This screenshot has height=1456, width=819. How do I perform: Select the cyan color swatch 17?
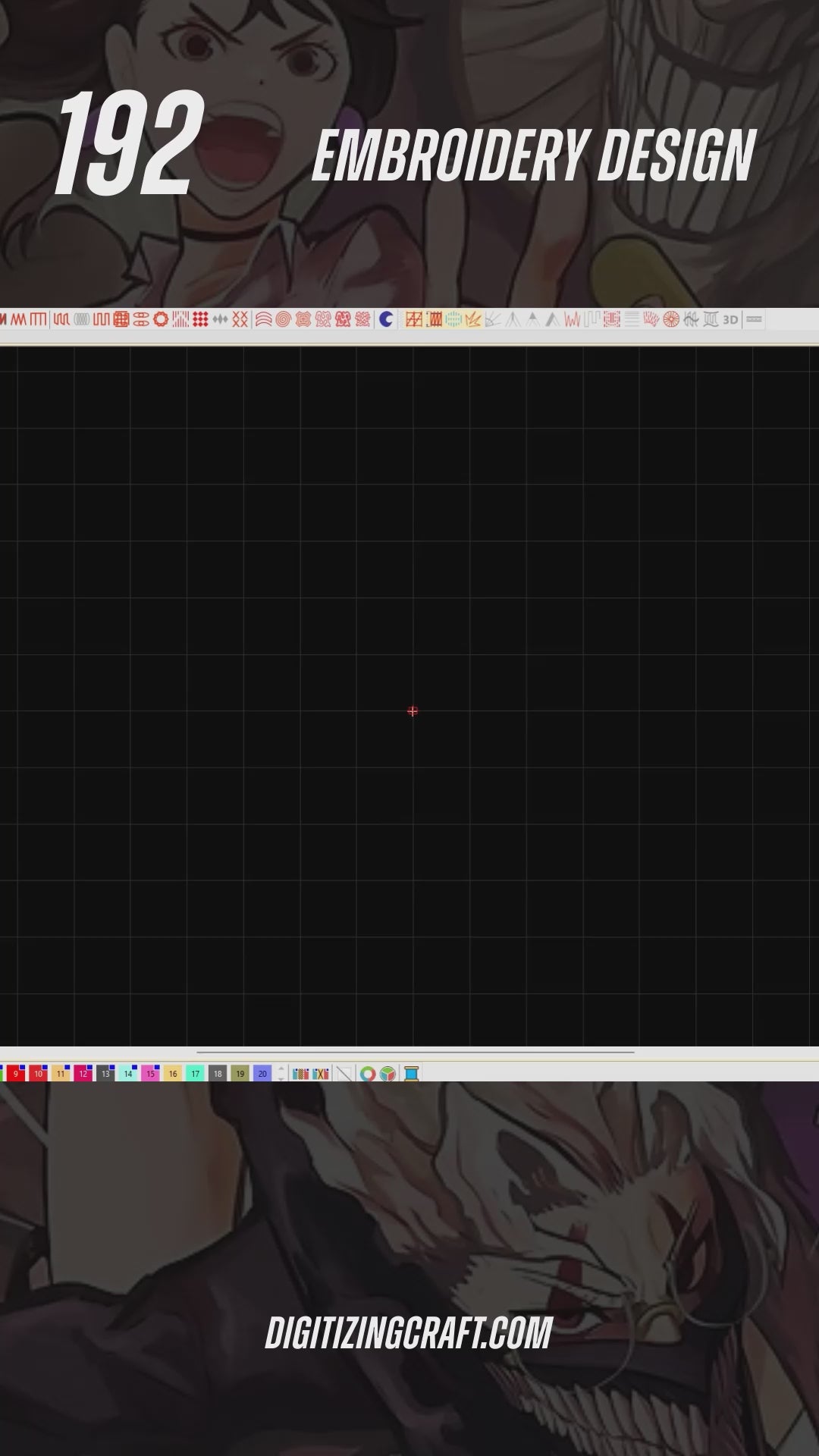(195, 1074)
